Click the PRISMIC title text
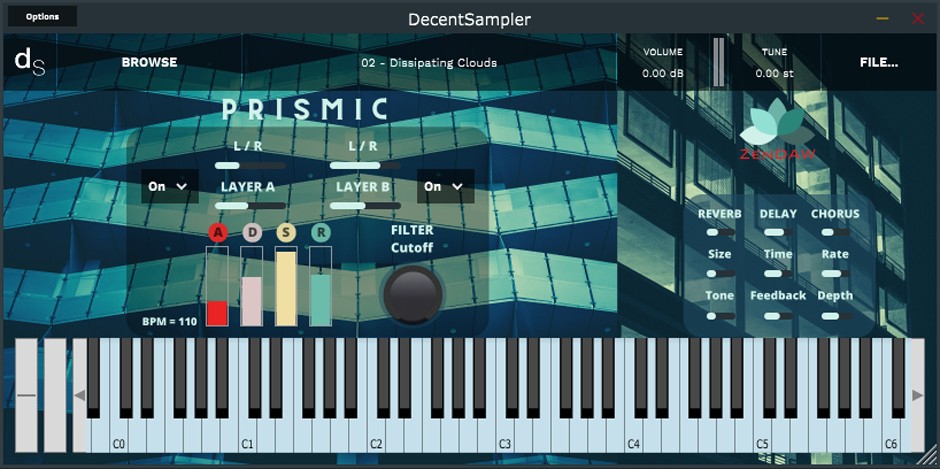 [x=306, y=110]
